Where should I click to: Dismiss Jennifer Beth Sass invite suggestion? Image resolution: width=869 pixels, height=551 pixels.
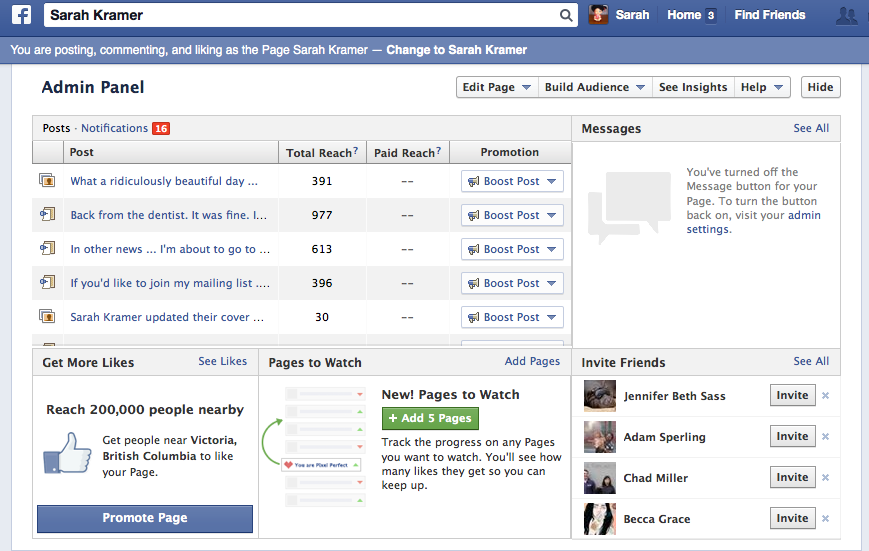point(825,395)
